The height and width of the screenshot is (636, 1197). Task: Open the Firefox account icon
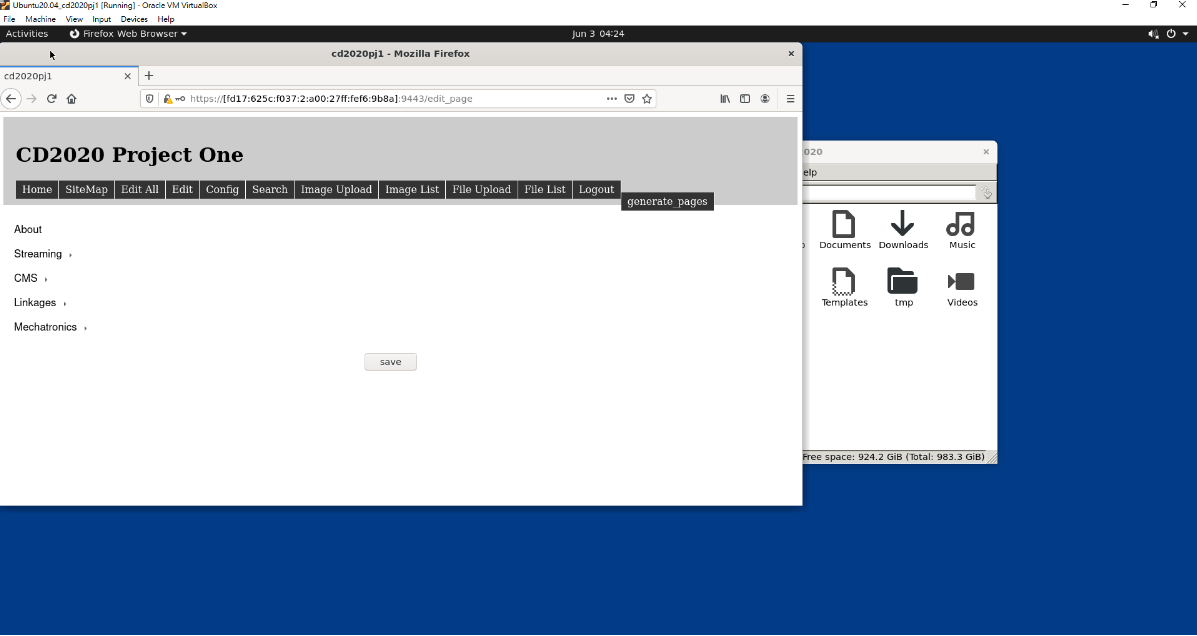[x=765, y=99]
